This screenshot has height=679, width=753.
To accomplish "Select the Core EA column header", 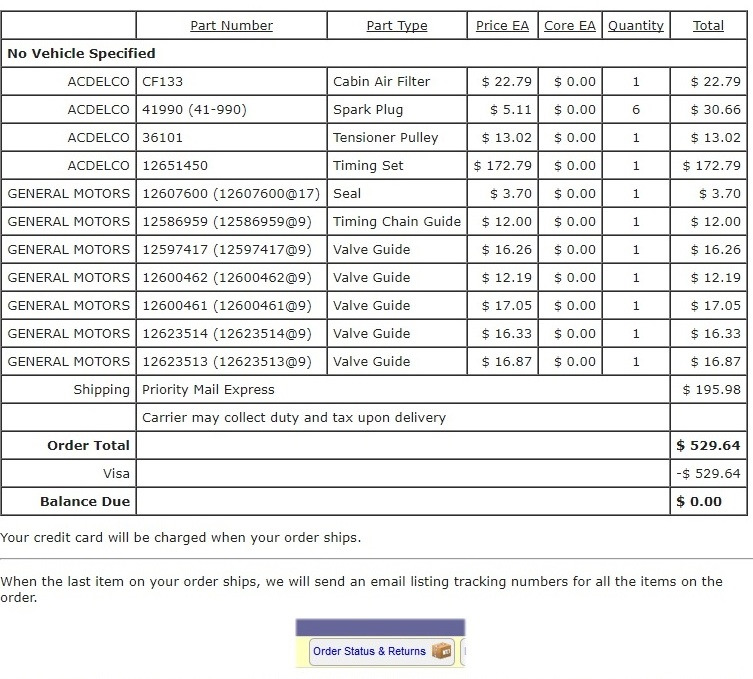I will pos(570,25).
